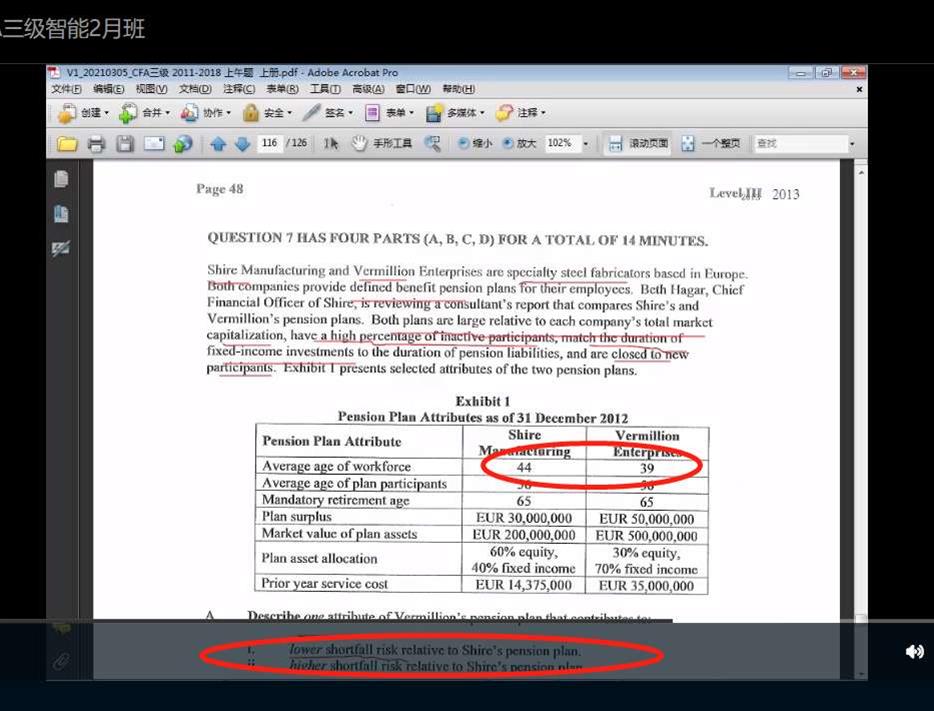Click the 一个整页 single page button

712,144
